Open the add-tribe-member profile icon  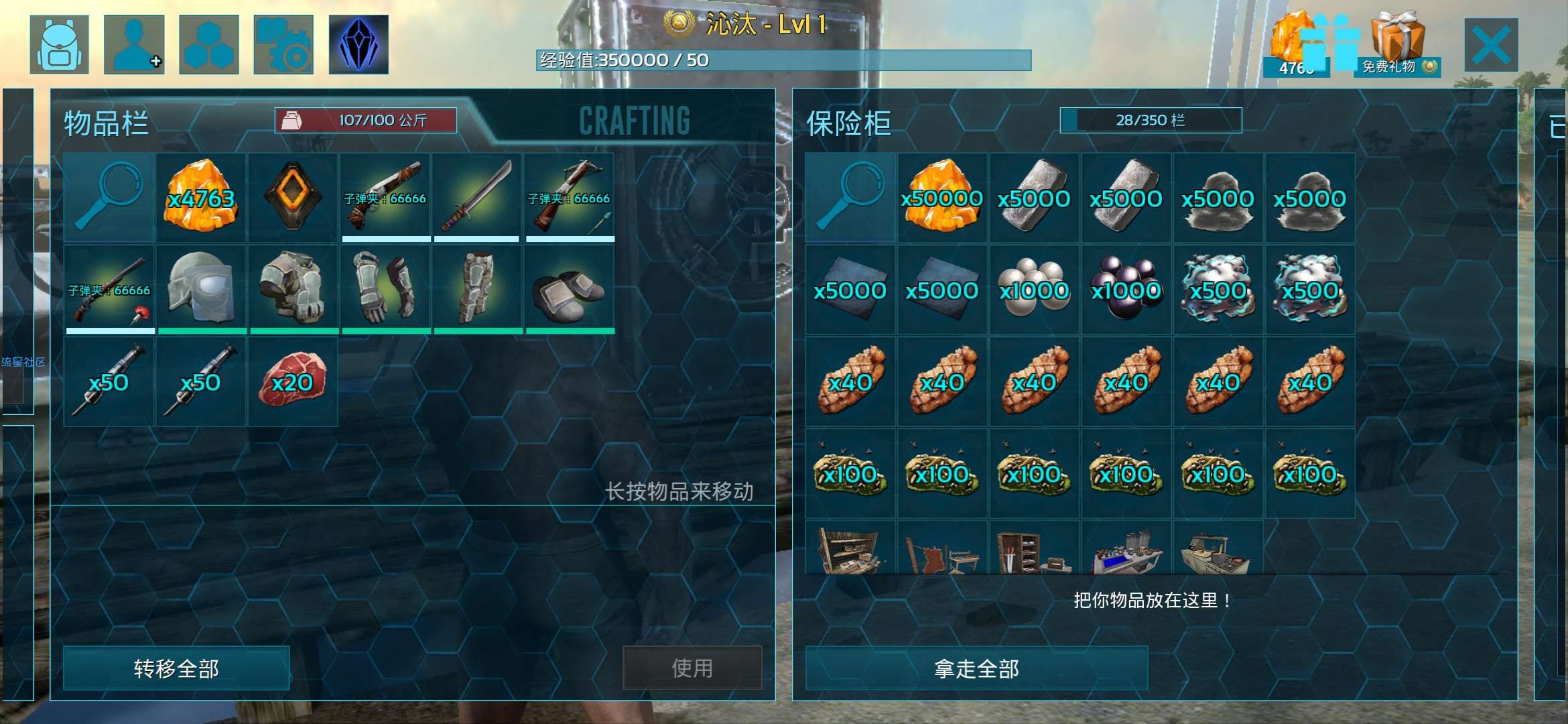(x=134, y=44)
